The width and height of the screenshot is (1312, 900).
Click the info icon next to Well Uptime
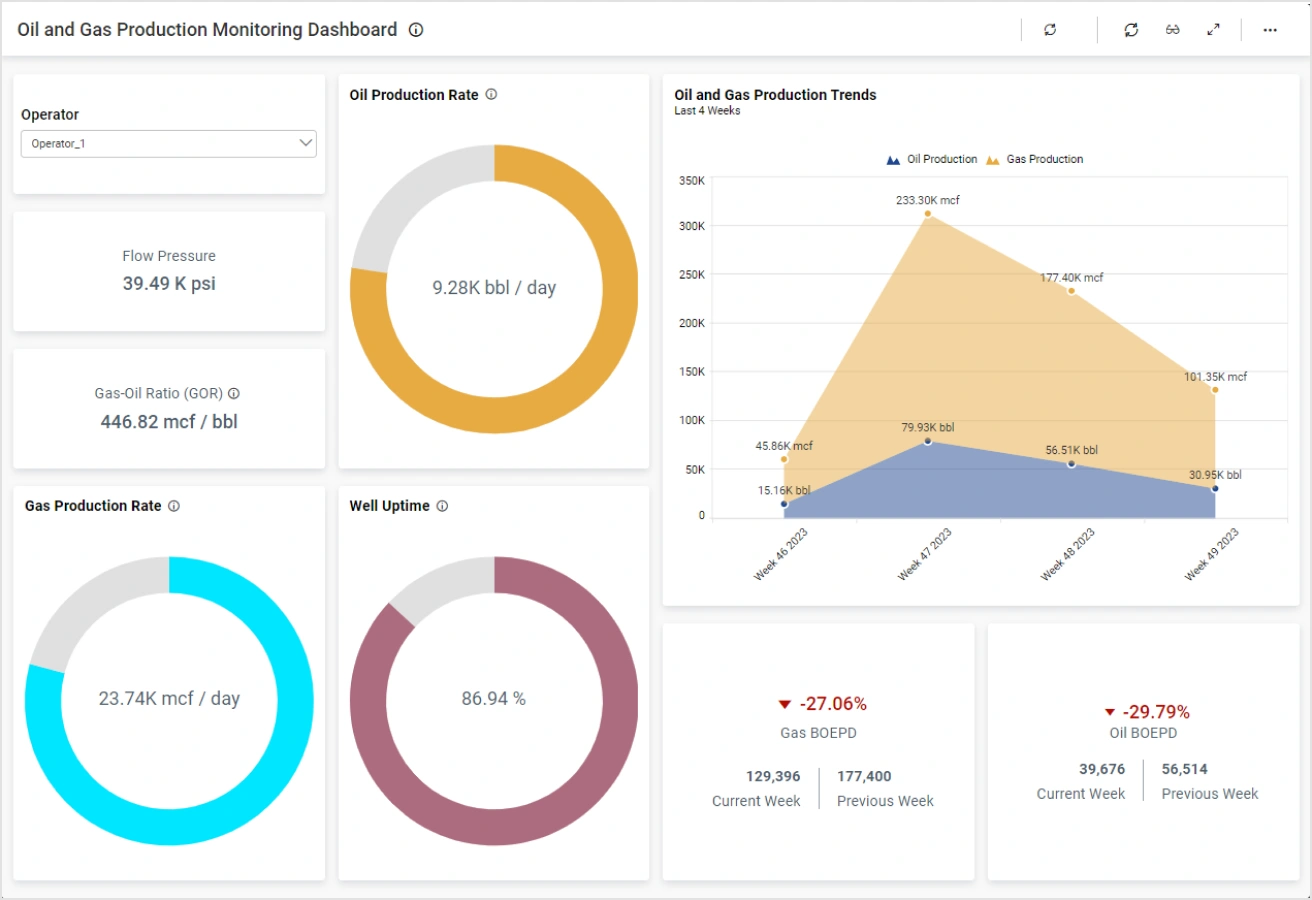[x=442, y=506]
